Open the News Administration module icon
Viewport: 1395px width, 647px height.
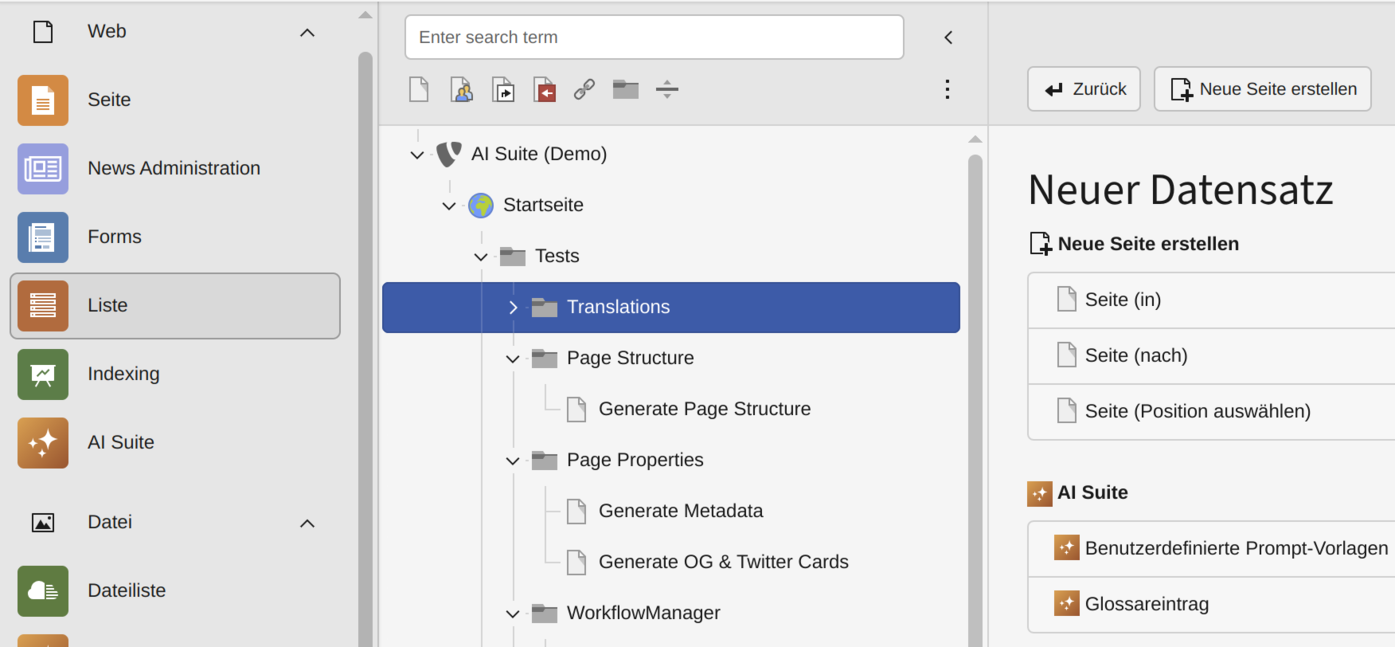coord(43,168)
